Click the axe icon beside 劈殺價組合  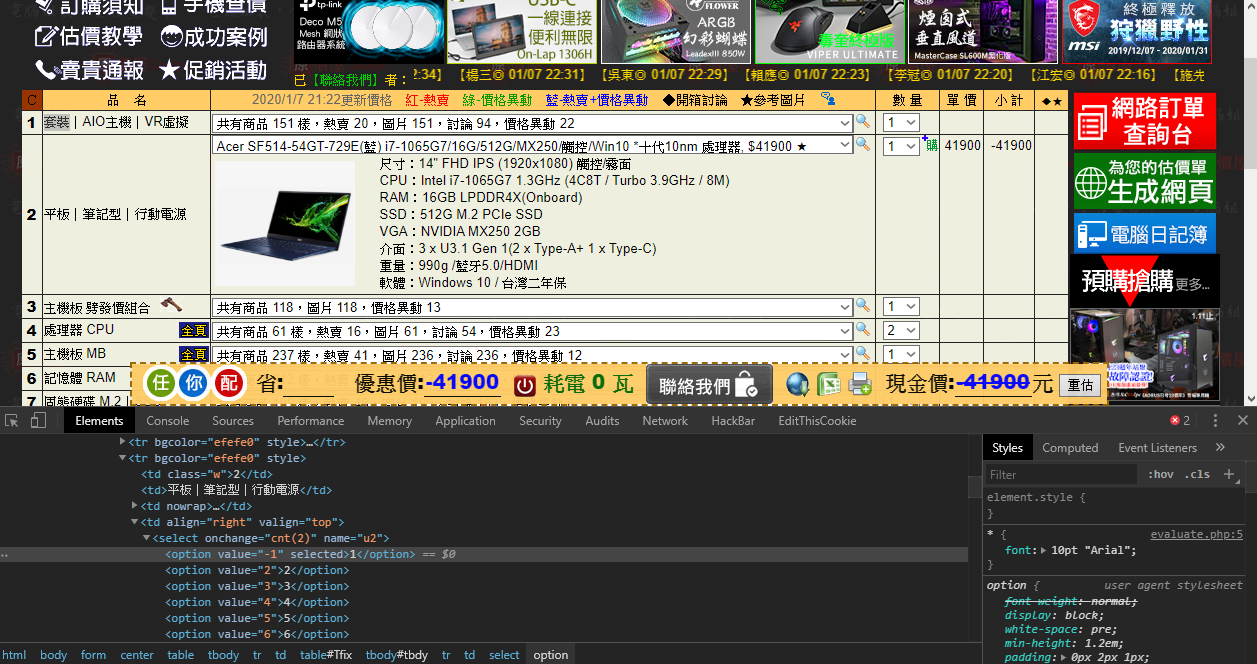(171, 304)
